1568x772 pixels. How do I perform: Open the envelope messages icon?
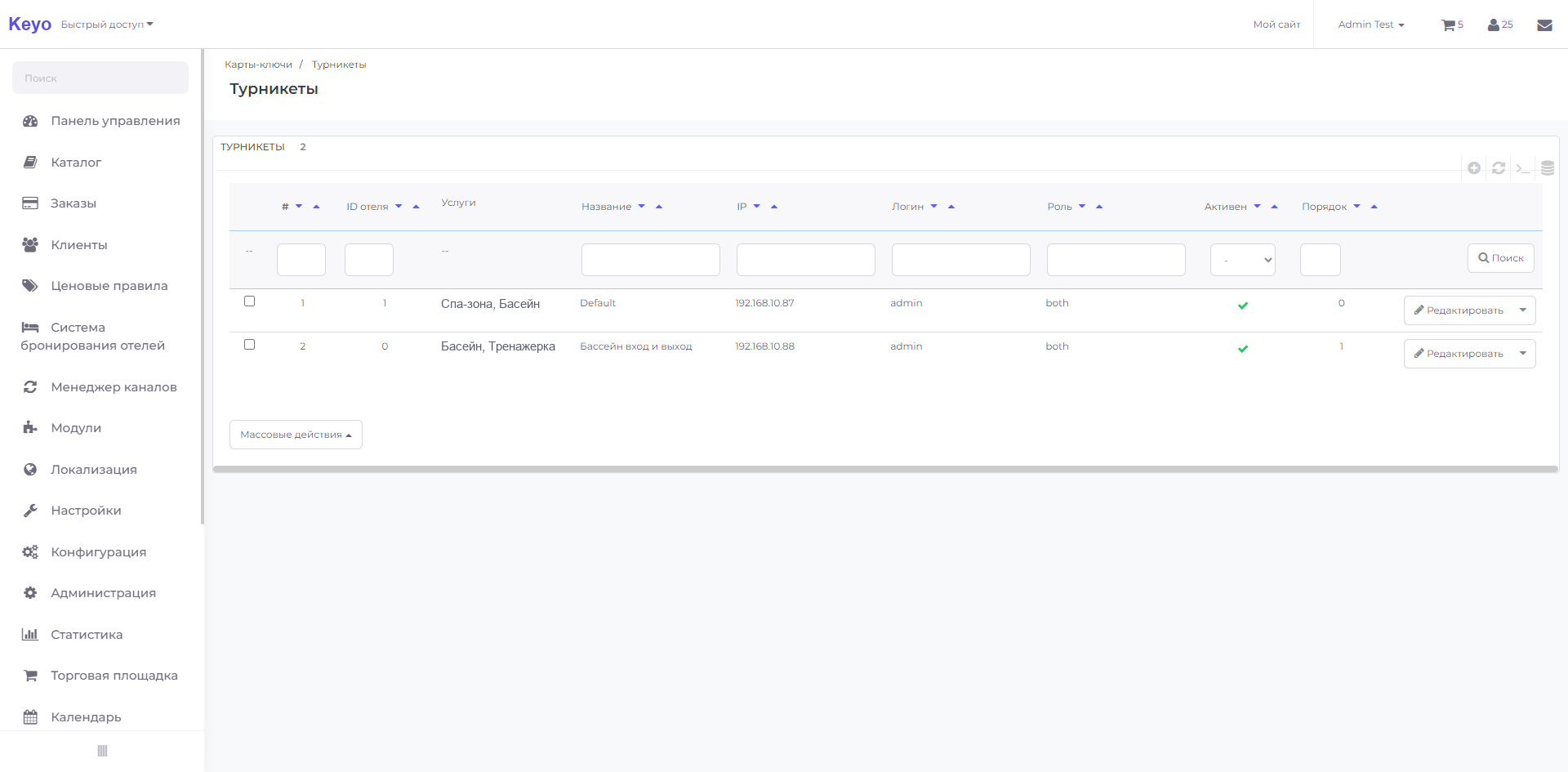(1544, 25)
